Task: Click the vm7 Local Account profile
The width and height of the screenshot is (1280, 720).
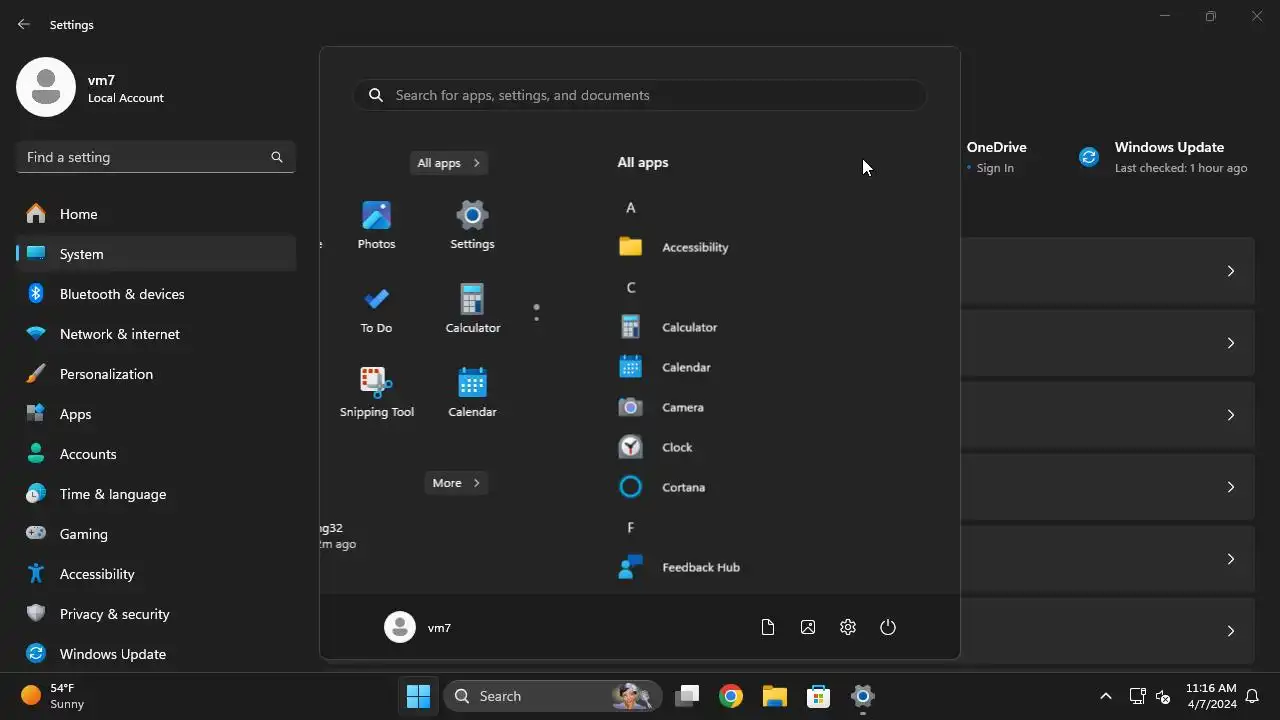Action: pos(92,87)
